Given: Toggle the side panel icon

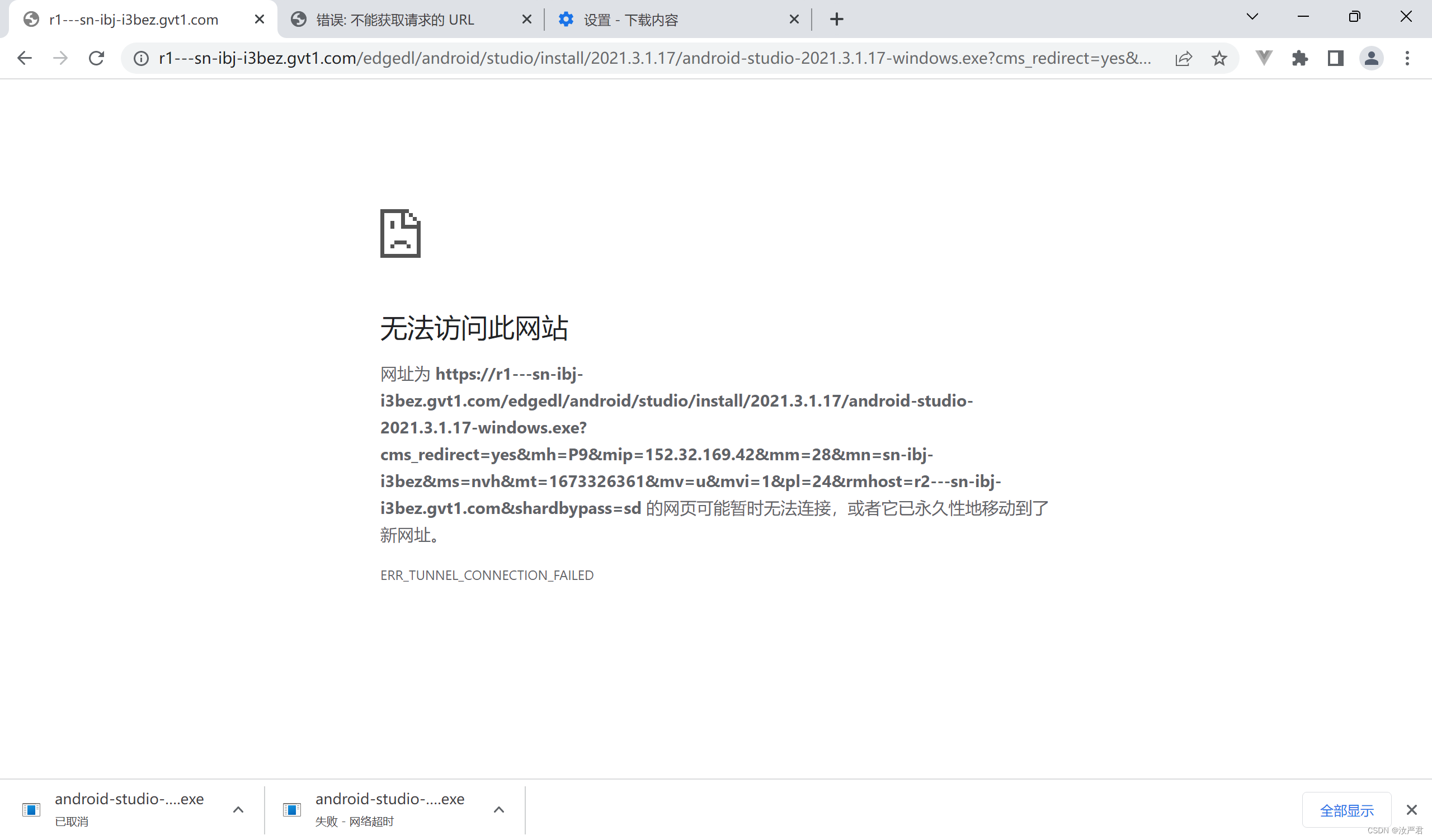Looking at the screenshot, I should coord(1335,58).
